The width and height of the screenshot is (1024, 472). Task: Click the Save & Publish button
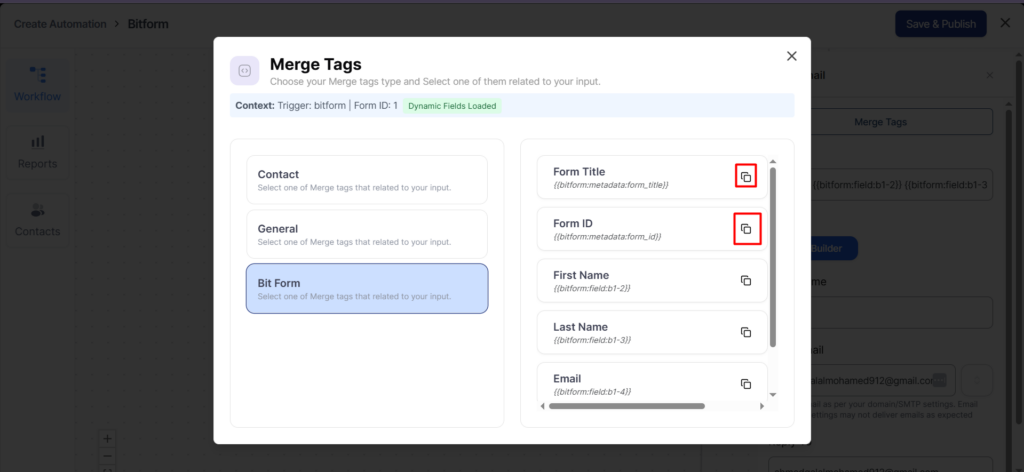940,24
